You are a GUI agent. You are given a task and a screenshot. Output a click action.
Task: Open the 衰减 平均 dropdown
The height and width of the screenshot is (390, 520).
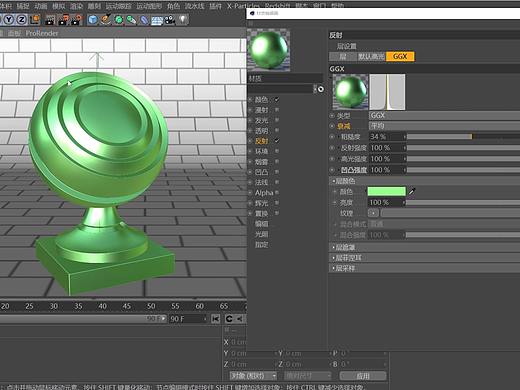click(444, 126)
